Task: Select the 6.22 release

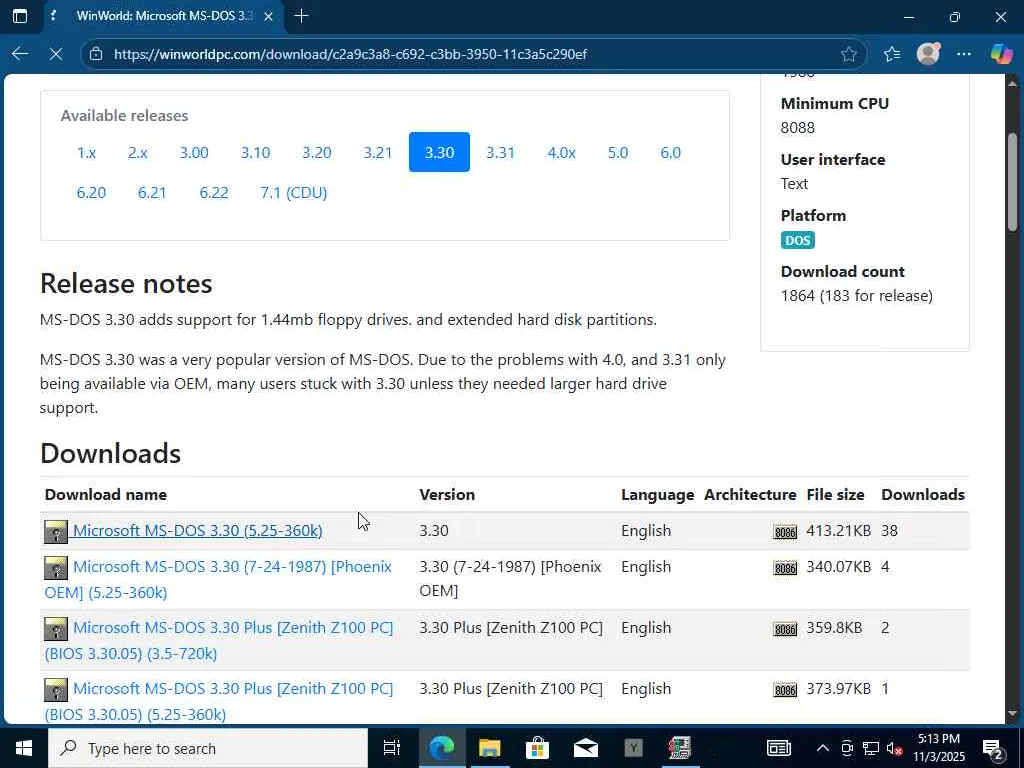Action: 214,193
